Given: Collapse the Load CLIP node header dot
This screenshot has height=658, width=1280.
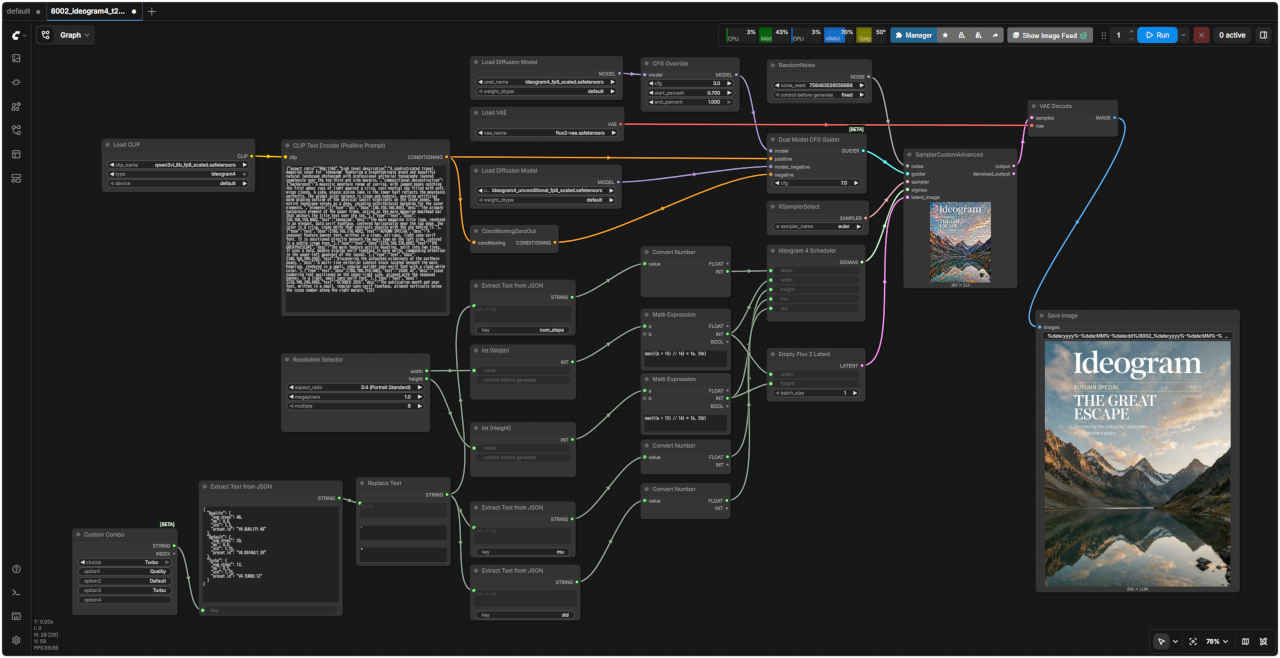Looking at the screenshot, I should click(108, 144).
